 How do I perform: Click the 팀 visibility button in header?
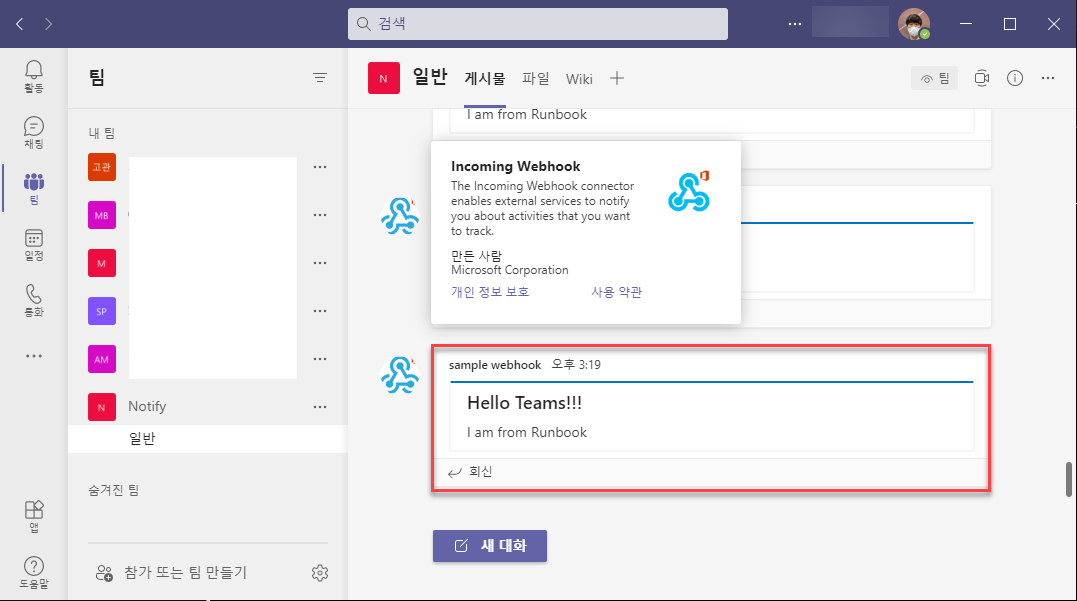(x=935, y=78)
